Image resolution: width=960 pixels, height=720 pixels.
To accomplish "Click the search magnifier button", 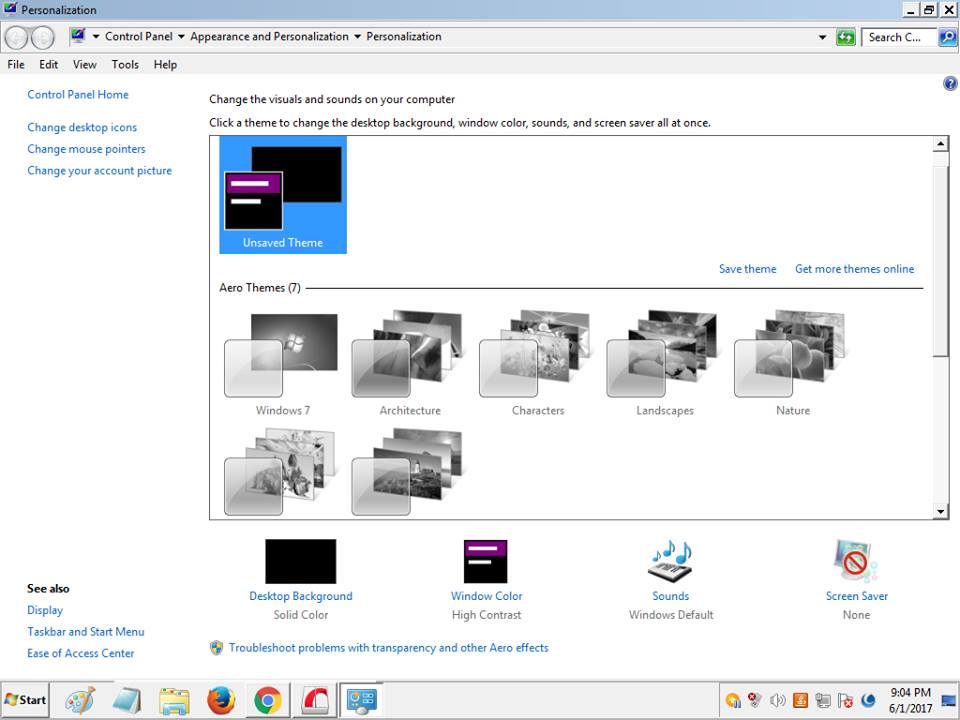I will pyautogui.click(x=947, y=37).
